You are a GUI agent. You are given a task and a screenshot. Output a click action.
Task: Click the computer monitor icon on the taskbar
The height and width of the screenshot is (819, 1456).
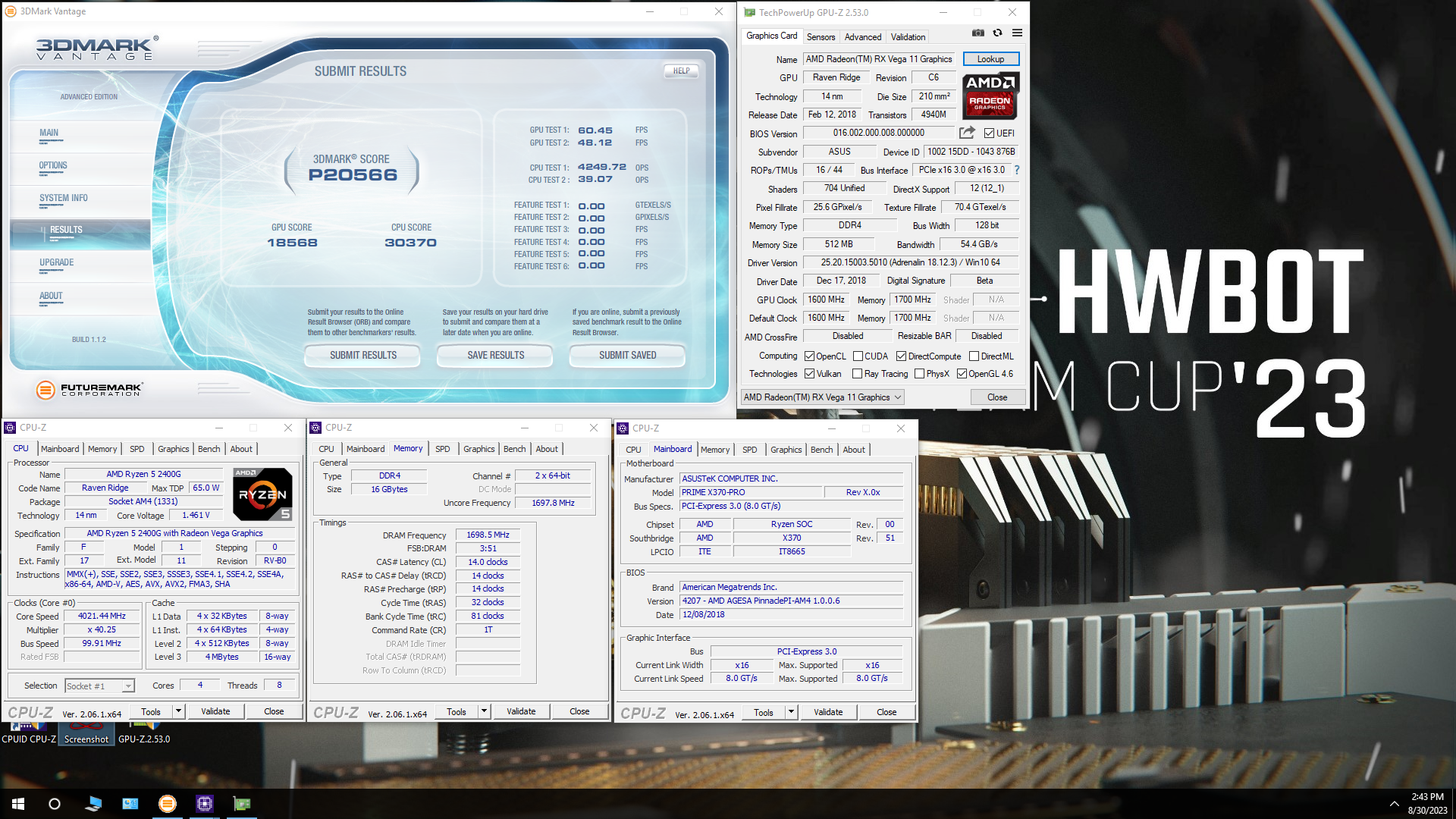coord(93,804)
